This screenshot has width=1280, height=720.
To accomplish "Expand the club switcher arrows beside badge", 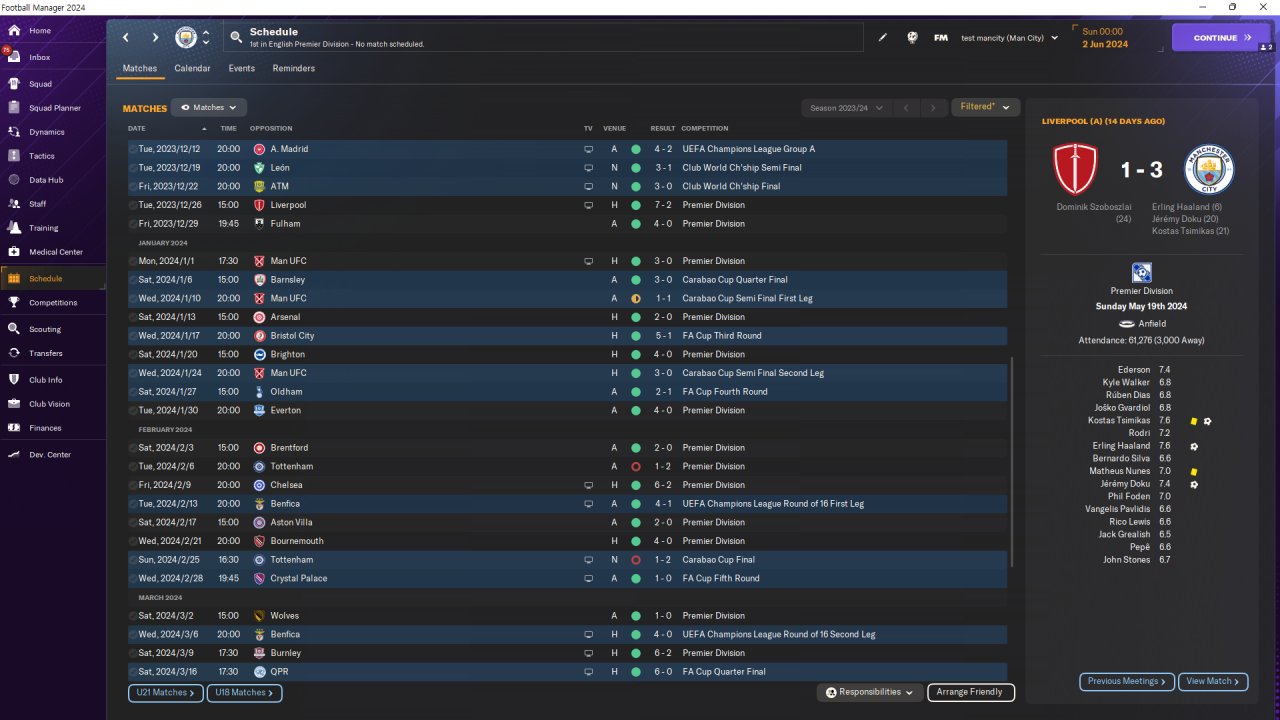I will coord(206,38).
